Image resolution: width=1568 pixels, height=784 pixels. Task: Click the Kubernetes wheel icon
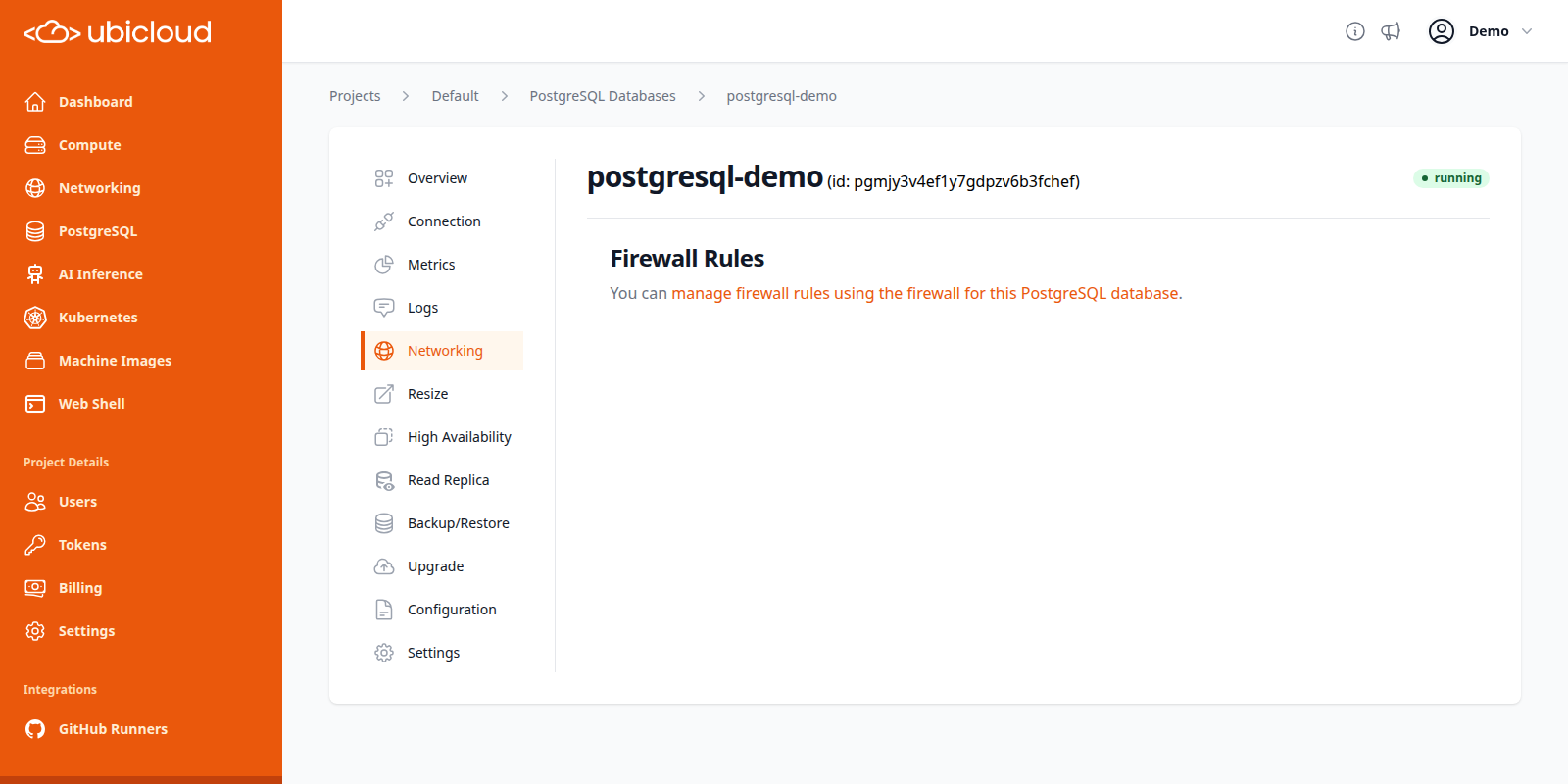[35, 318]
